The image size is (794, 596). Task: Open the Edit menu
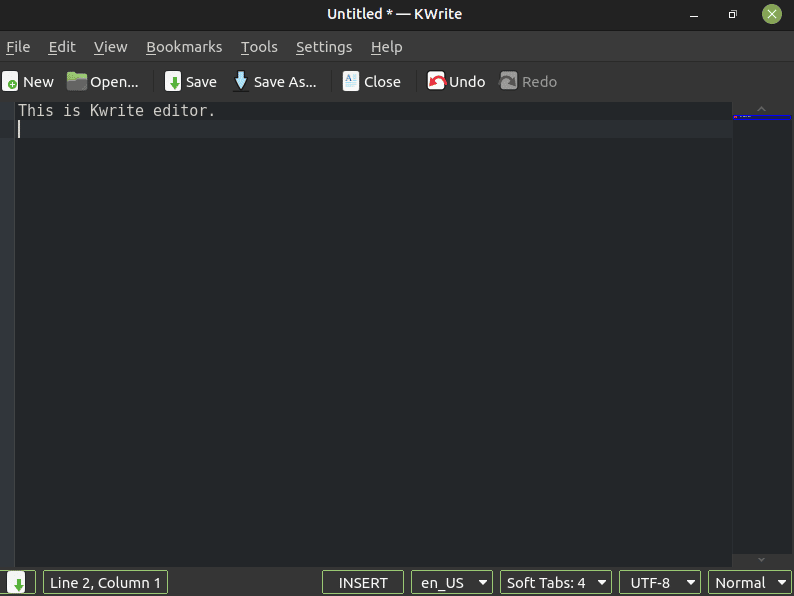[x=62, y=47]
